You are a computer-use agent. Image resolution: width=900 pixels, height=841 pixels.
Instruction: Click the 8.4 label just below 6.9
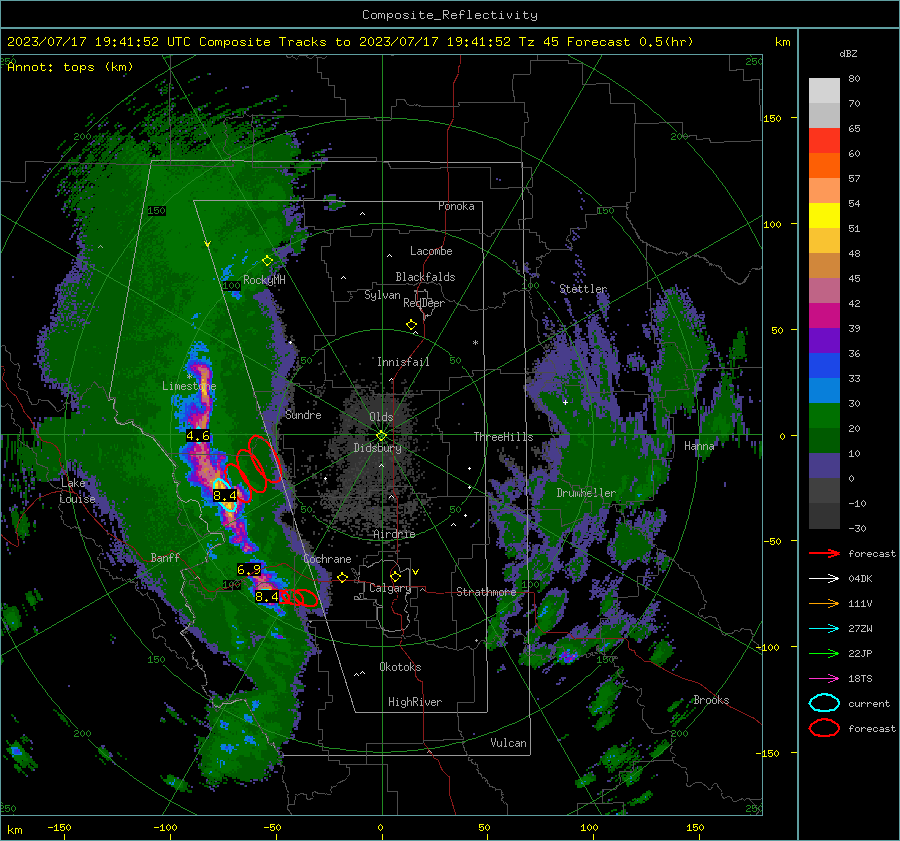tap(267, 597)
